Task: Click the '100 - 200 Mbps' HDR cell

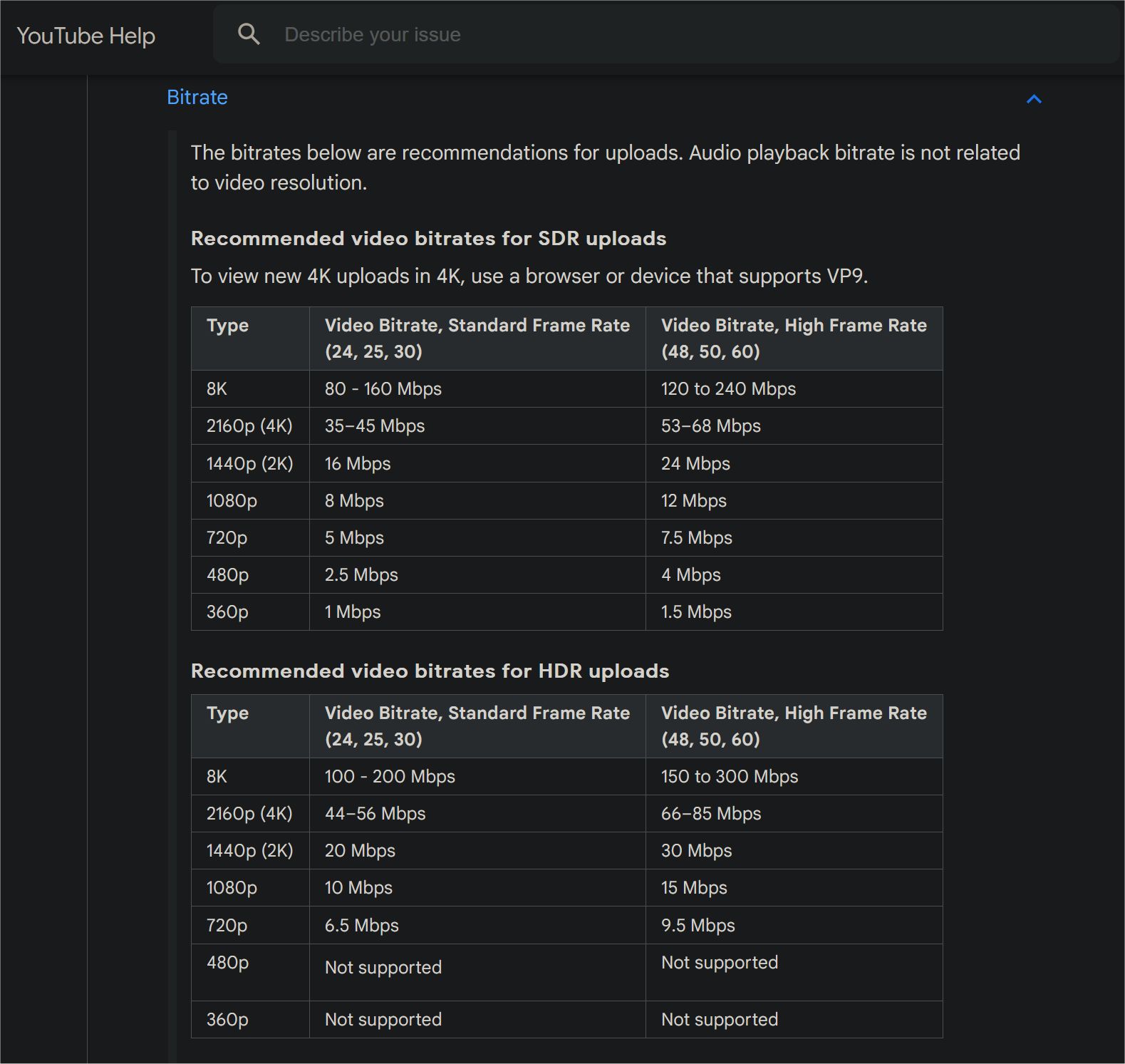Action: (x=390, y=776)
